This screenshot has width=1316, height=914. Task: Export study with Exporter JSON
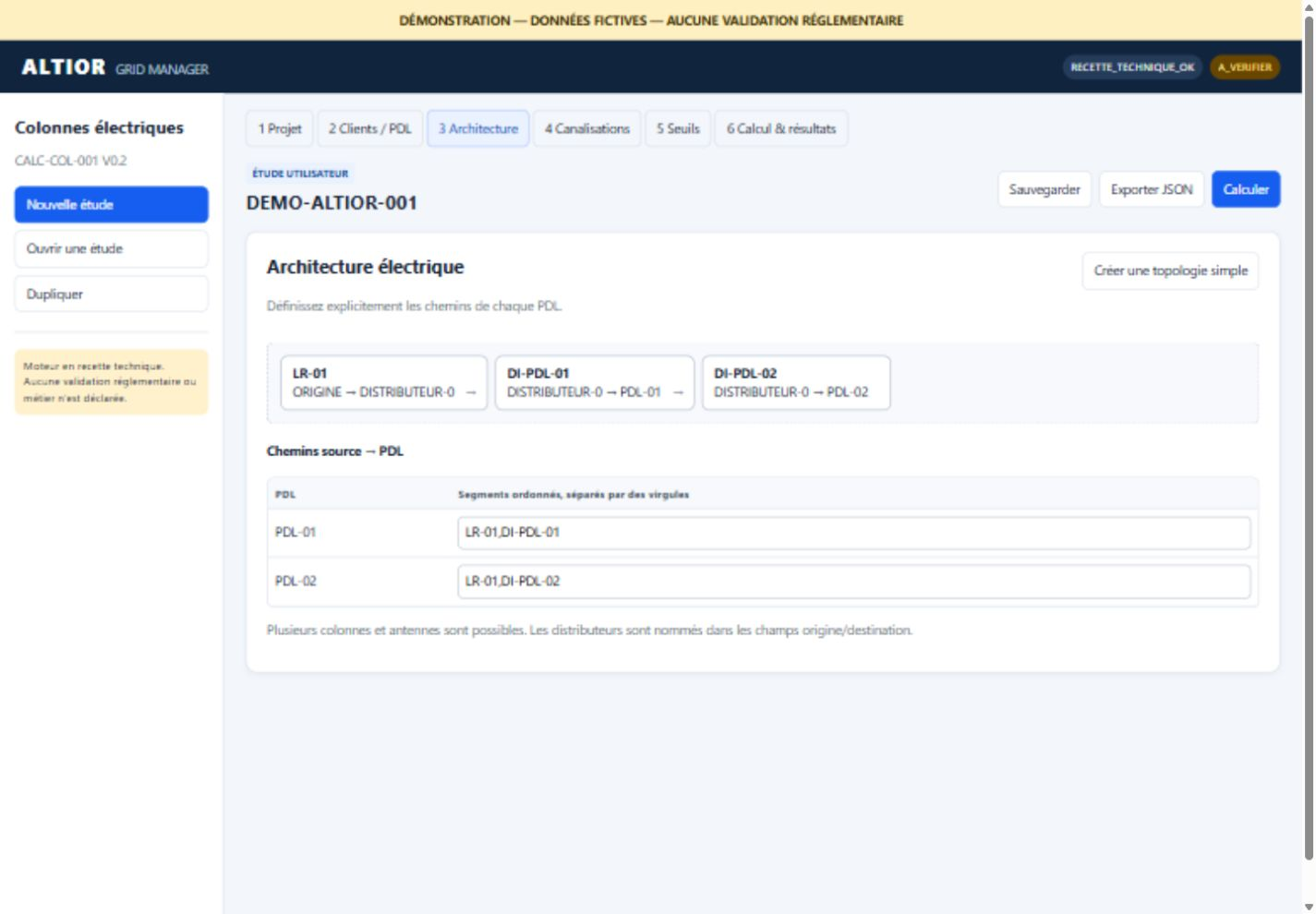click(x=1152, y=189)
